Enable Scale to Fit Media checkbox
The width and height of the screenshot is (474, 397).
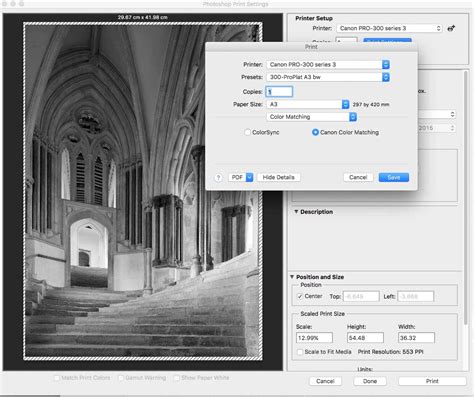tap(300, 352)
